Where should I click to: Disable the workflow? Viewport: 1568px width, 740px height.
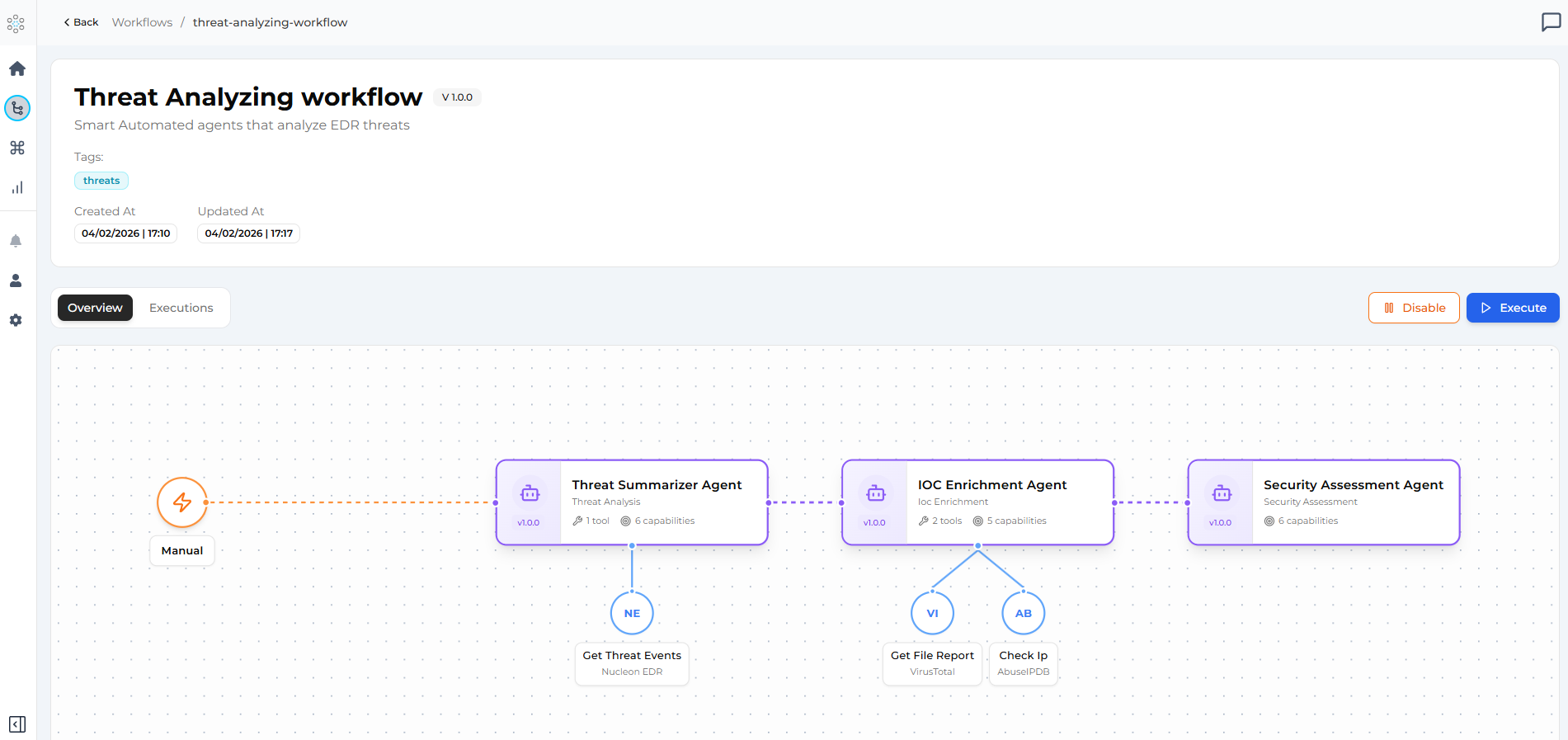tap(1414, 308)
